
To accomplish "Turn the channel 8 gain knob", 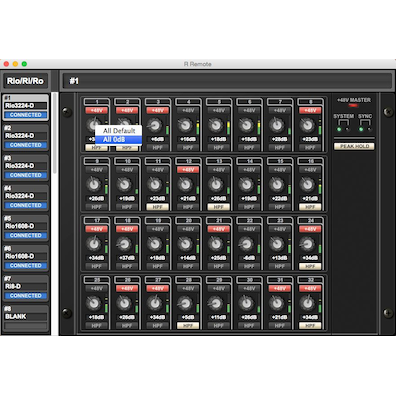I will point(307,125).
